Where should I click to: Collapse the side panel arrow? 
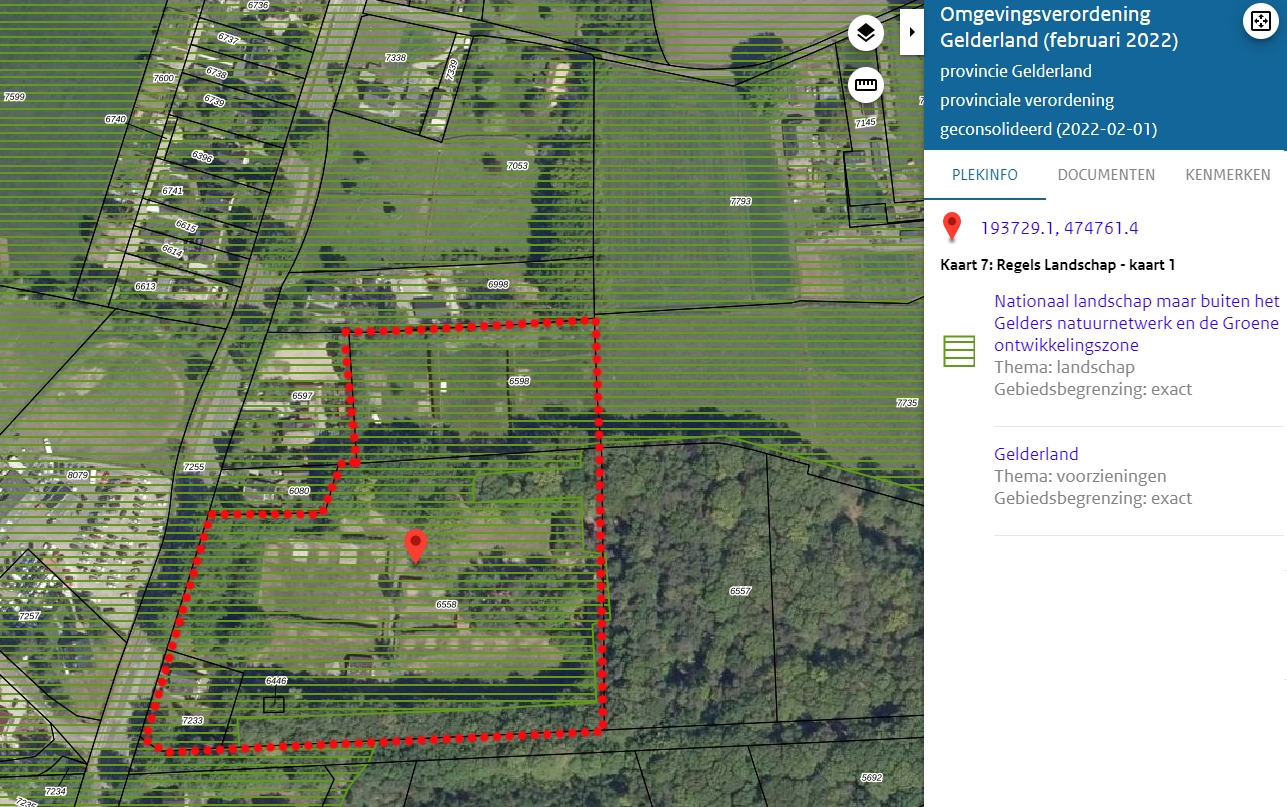click(x=912, y=33)
